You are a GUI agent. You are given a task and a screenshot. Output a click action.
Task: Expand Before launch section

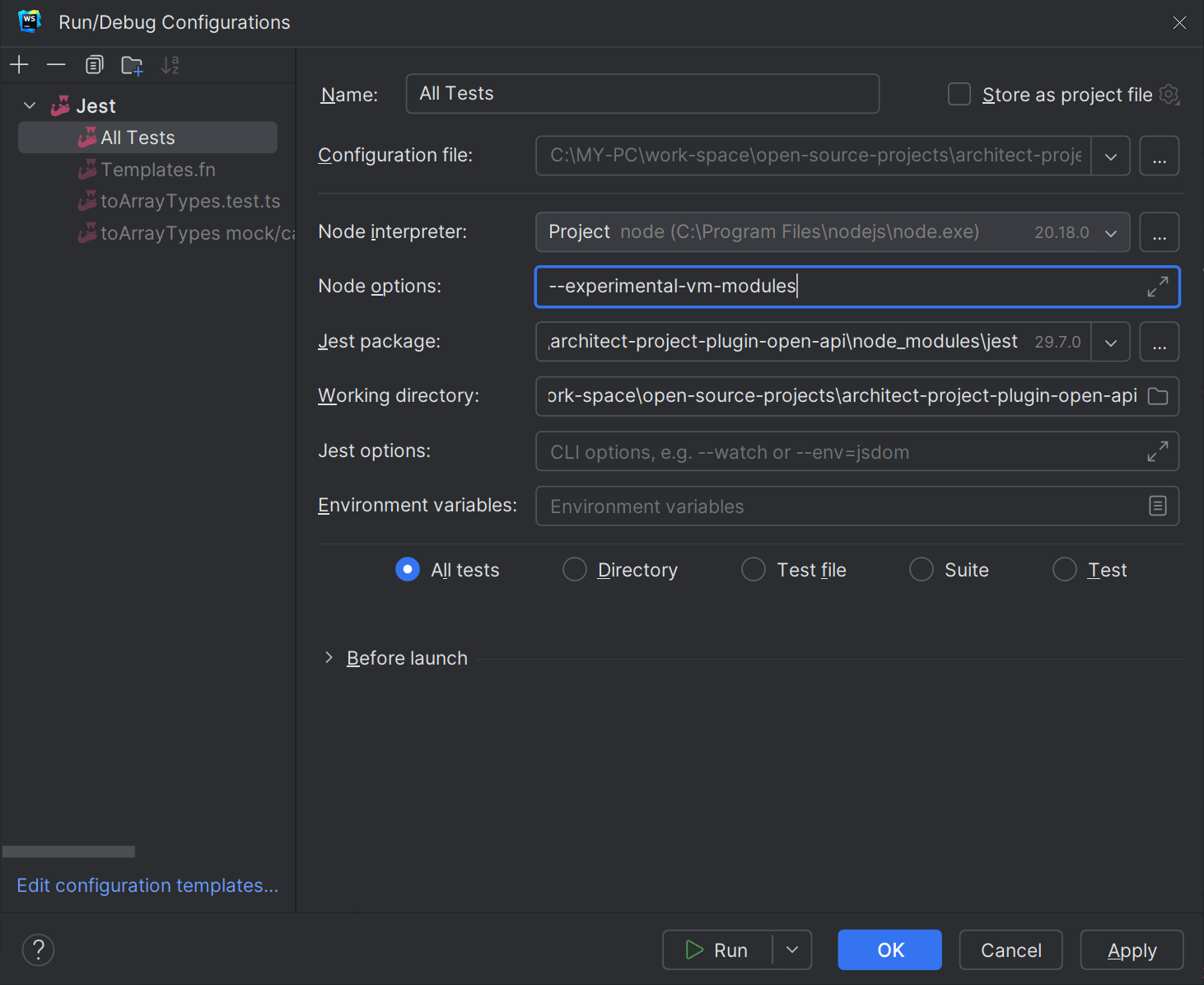[x=329, y=657]
